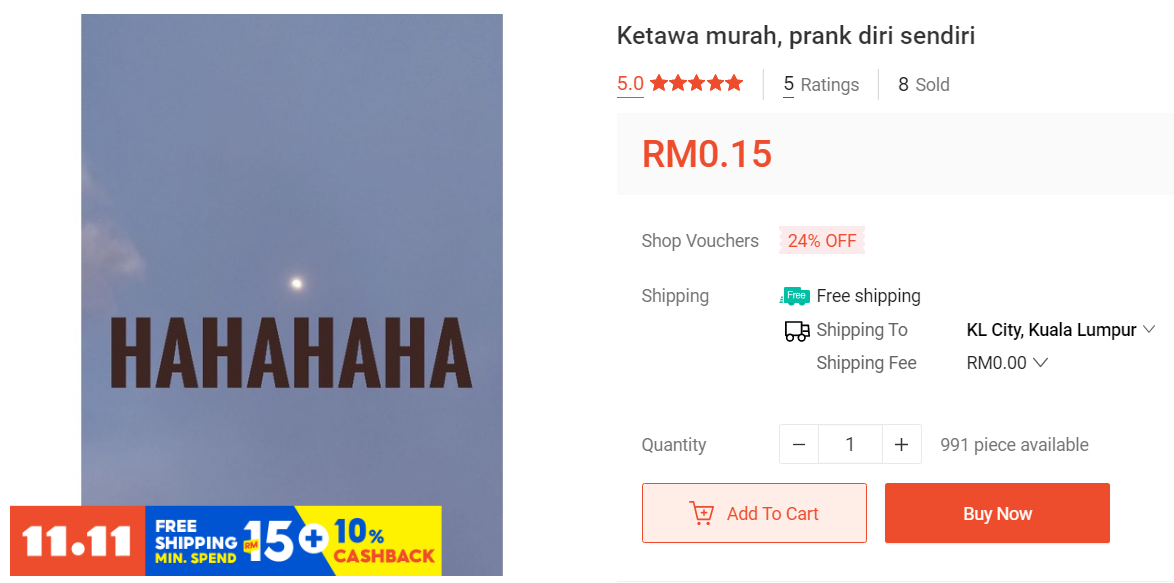The height and width of the screenshot is (583, 1174).
Task: Click the delivery truck icon beside Shipping To
Action: (797, 331)
